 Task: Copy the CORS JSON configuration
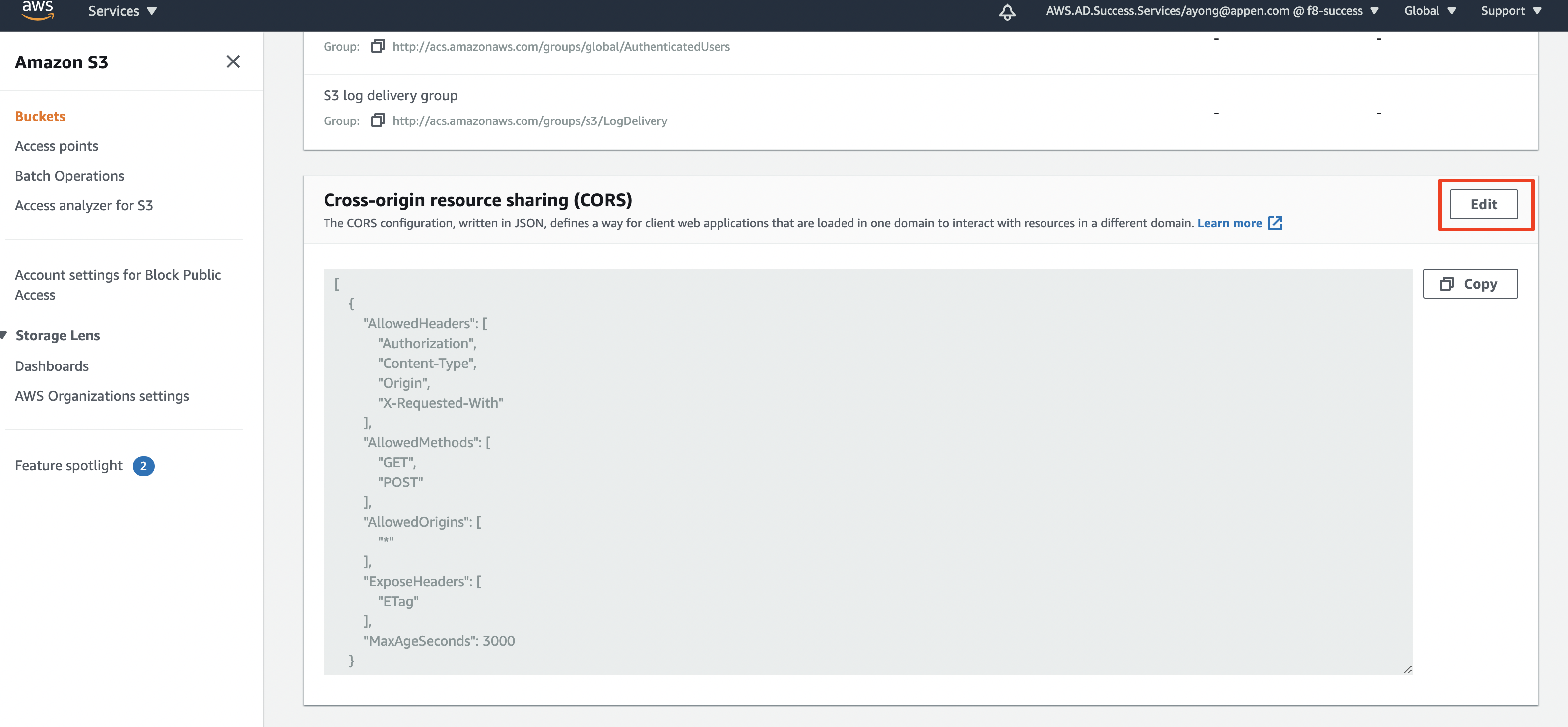pos(1470,284)
